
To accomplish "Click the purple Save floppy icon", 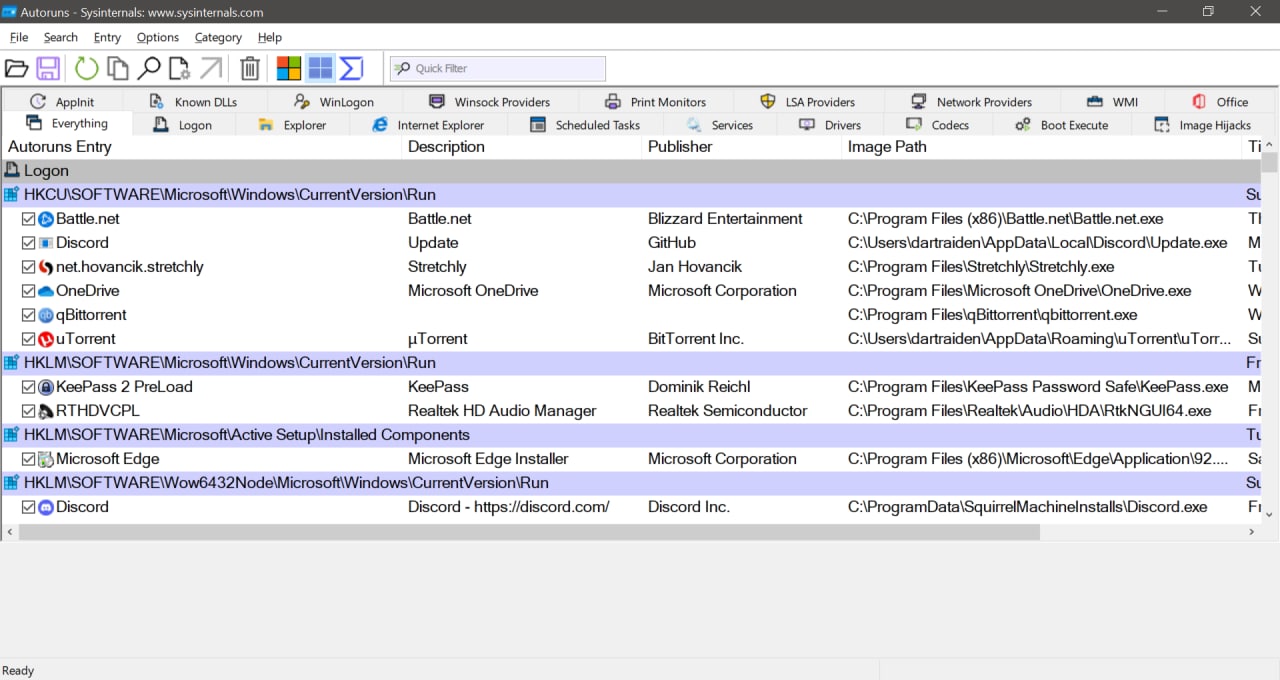I will [x=48, y=68].
